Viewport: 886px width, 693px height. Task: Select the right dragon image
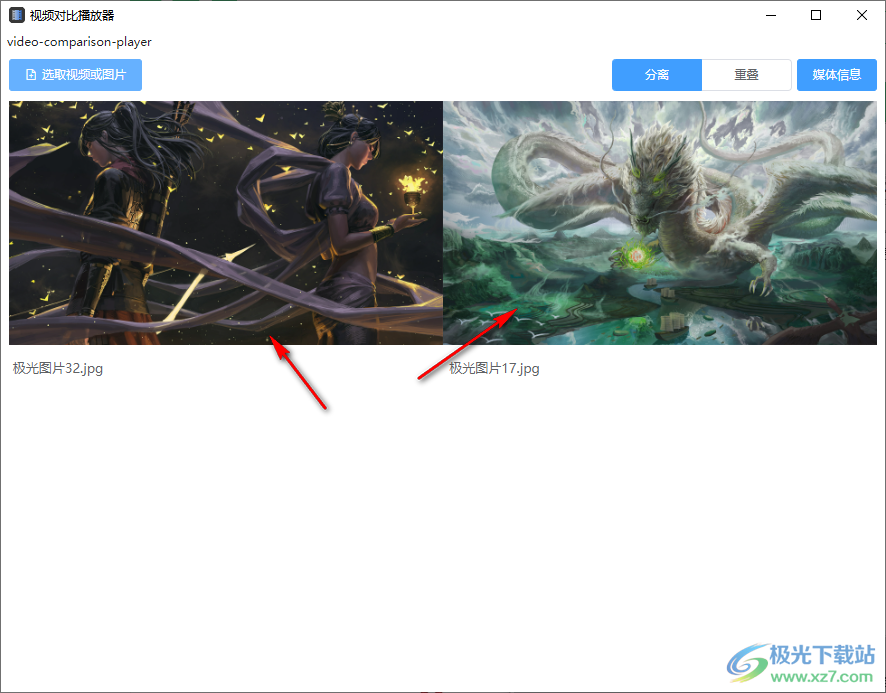660,223
